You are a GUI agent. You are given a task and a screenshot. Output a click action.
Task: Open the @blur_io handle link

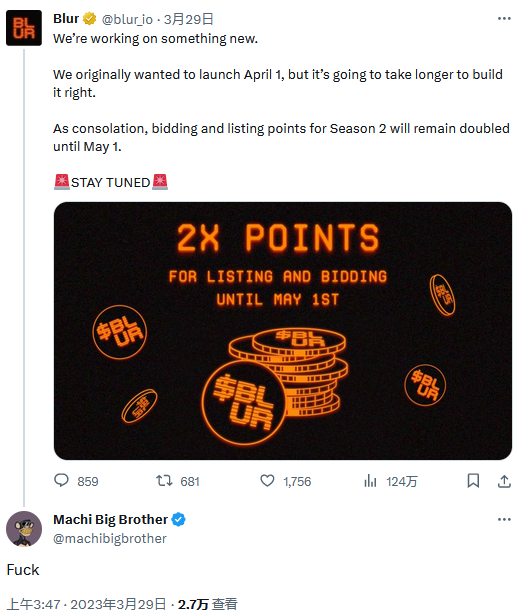[x=127, y=19]
